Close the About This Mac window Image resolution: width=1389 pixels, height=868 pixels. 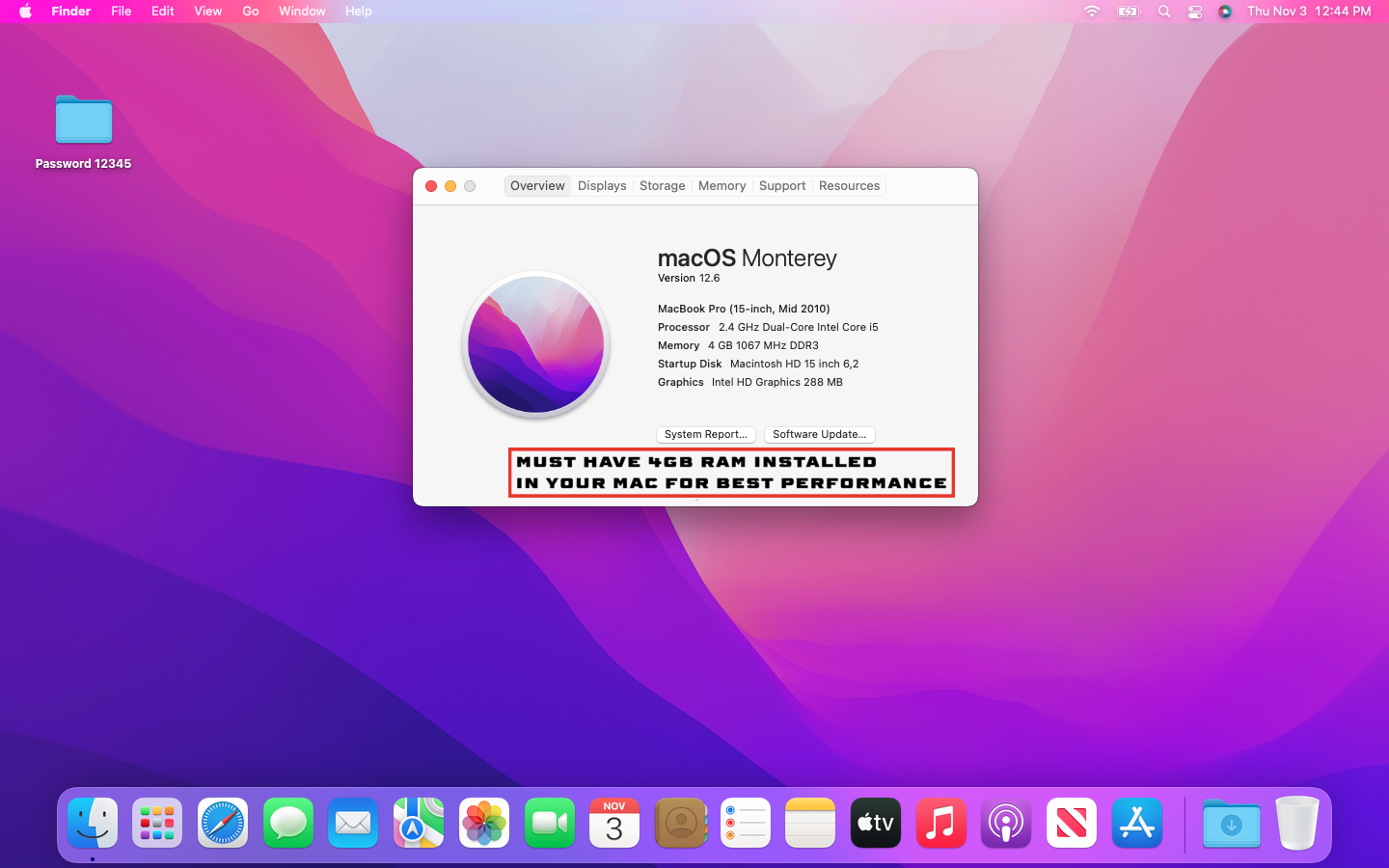click(431, 186)
